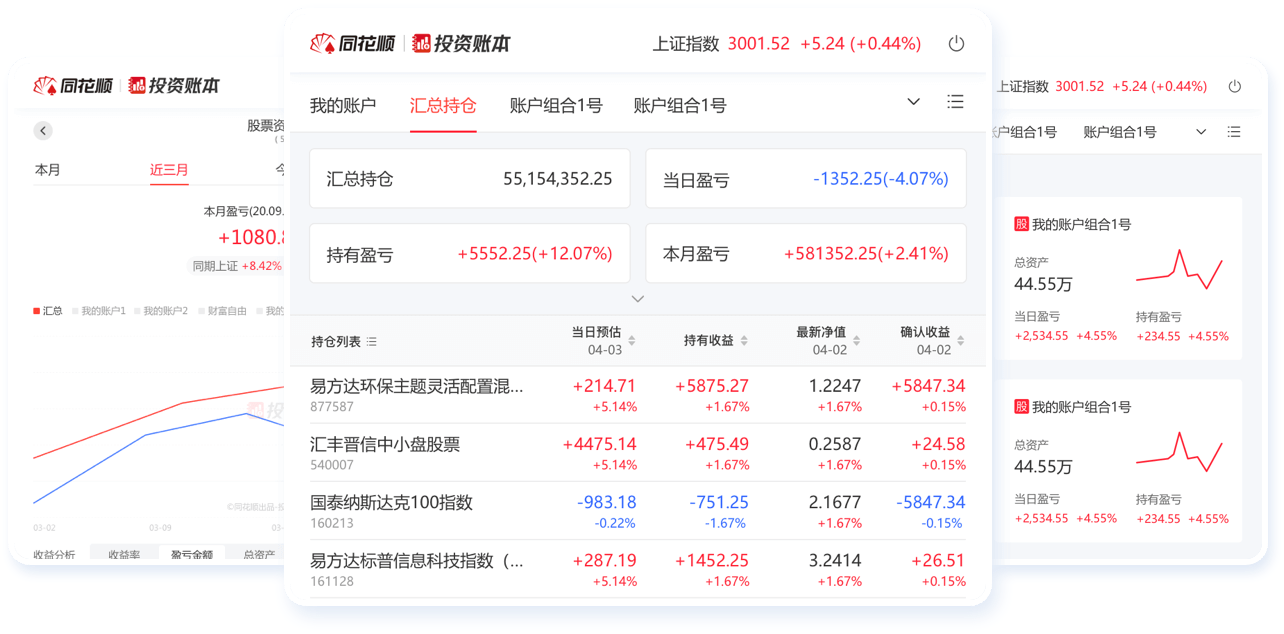Click the list-style icon next to 持仓列表
The width and height of the screenshot is (1284, 634).
371,341
